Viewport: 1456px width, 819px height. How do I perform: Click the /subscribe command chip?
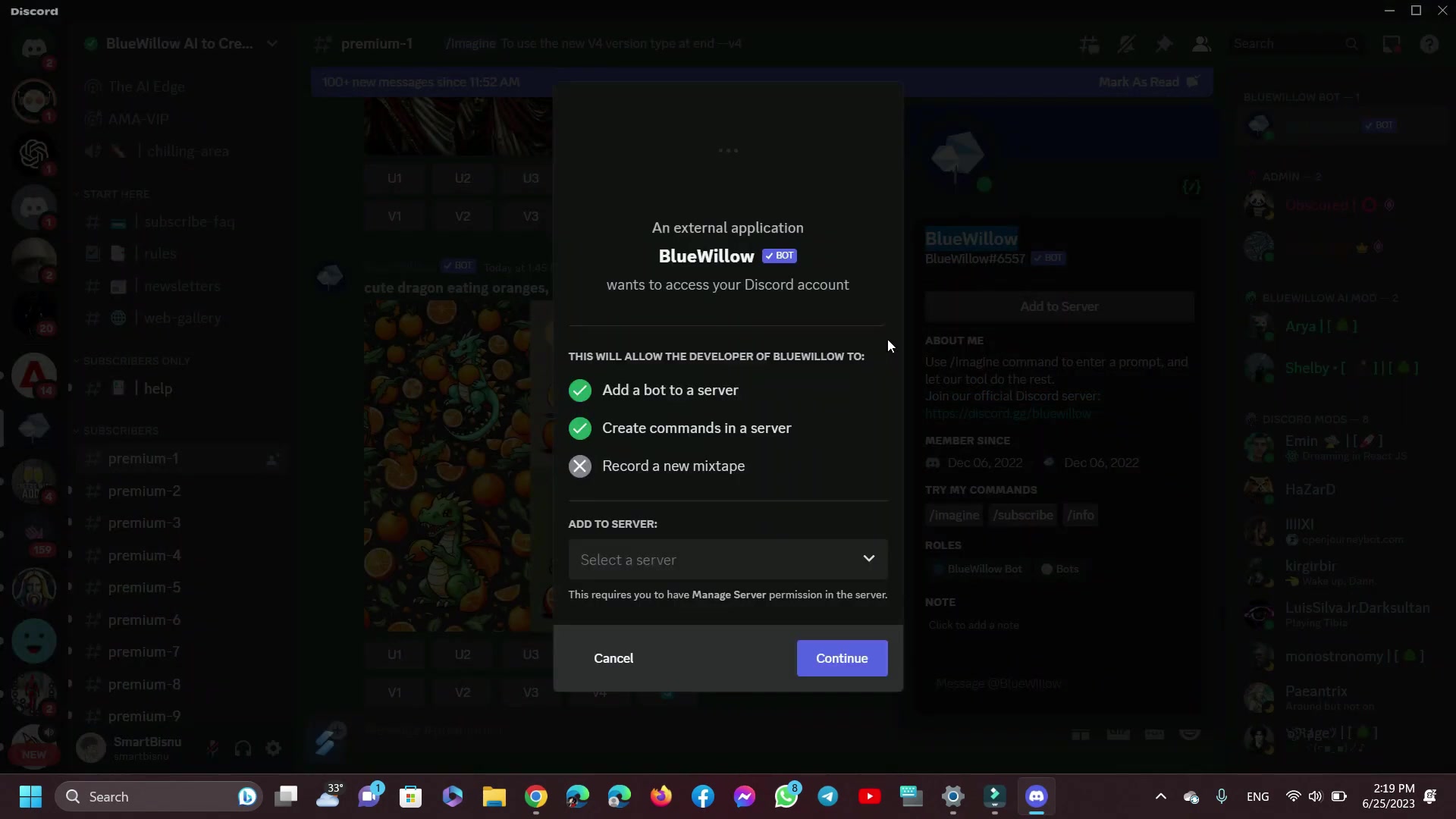(x=1022, y=515)
